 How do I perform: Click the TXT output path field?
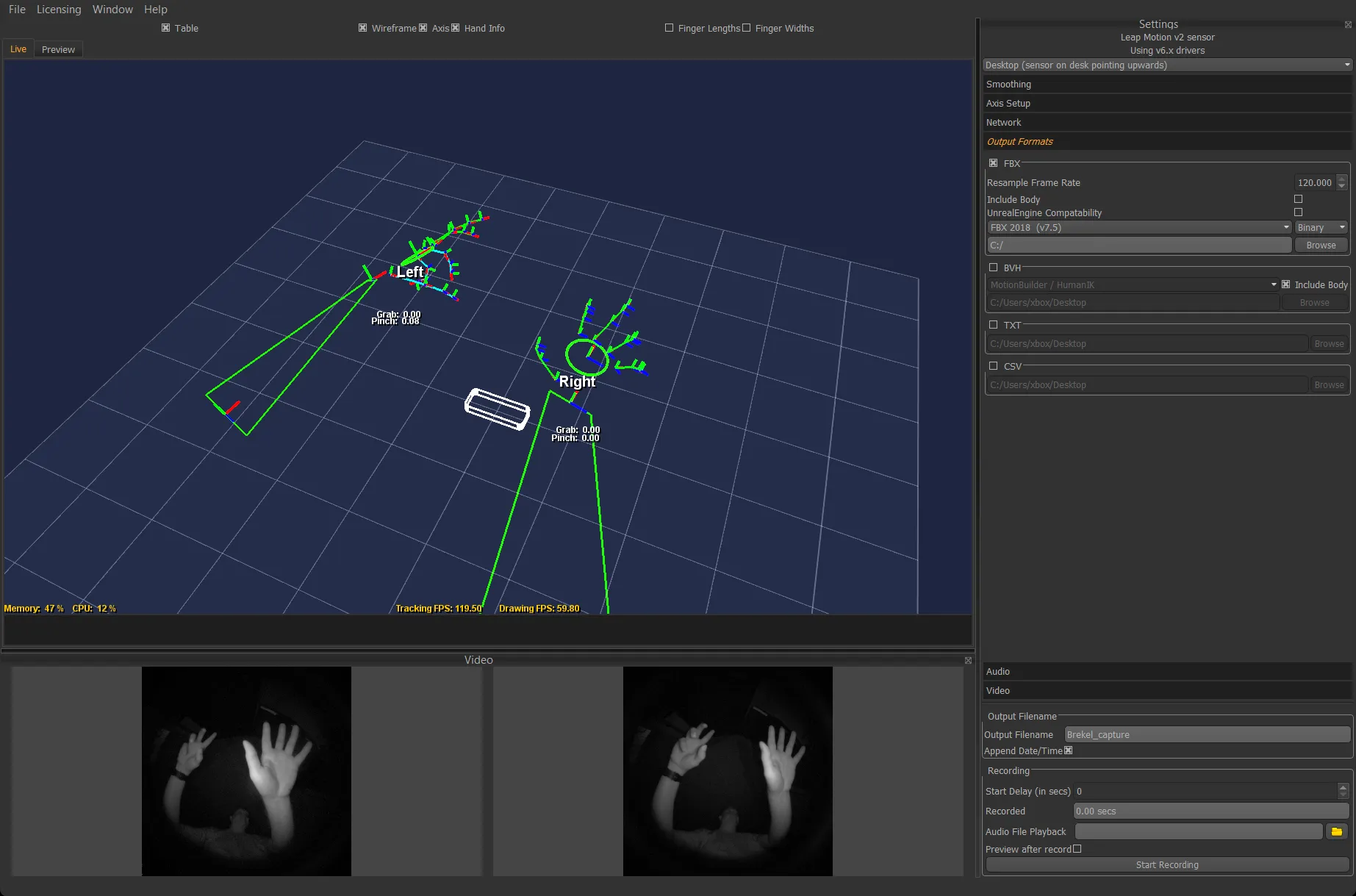(1147, 344)
